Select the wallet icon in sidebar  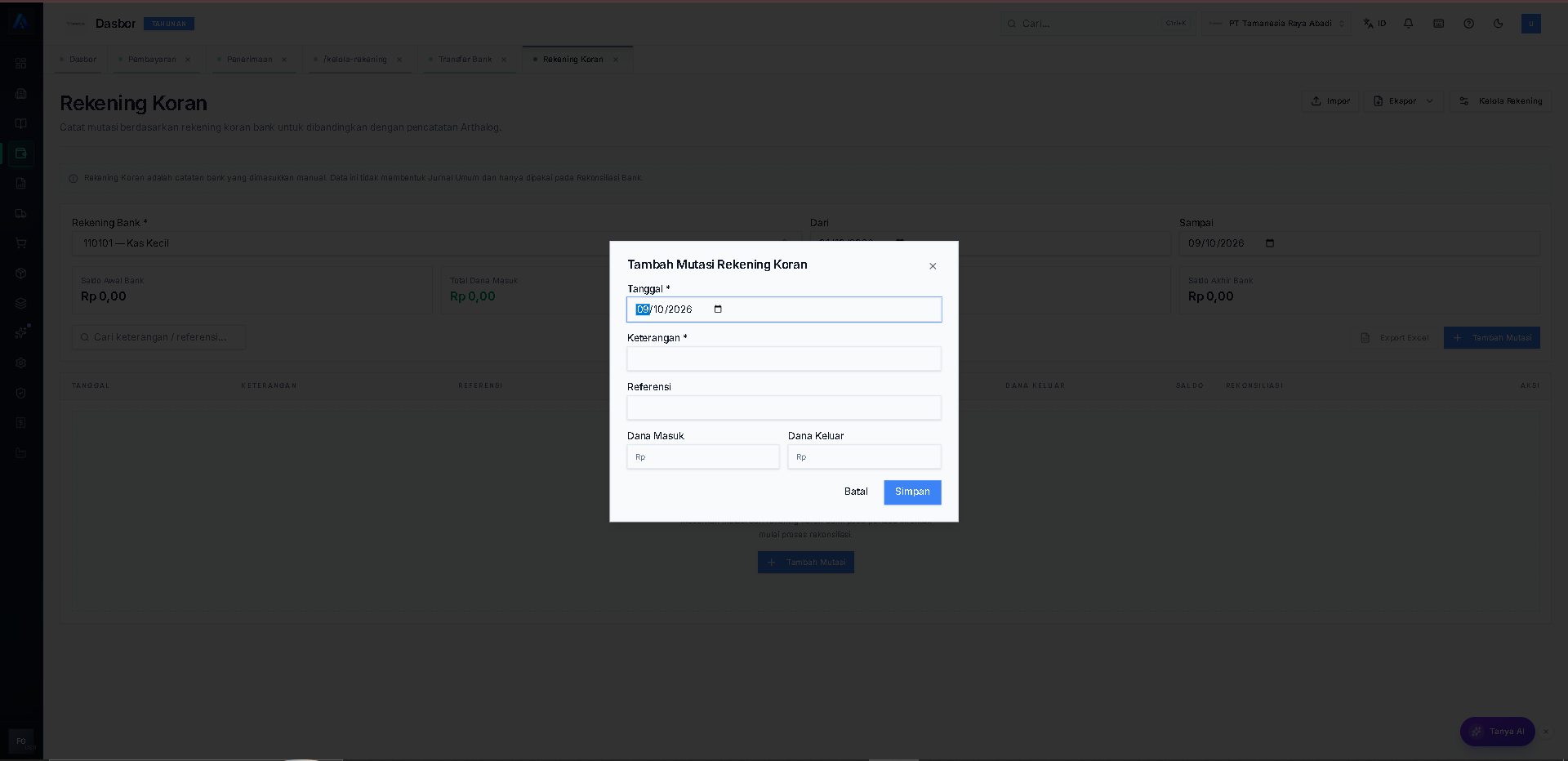coord(21,154)
